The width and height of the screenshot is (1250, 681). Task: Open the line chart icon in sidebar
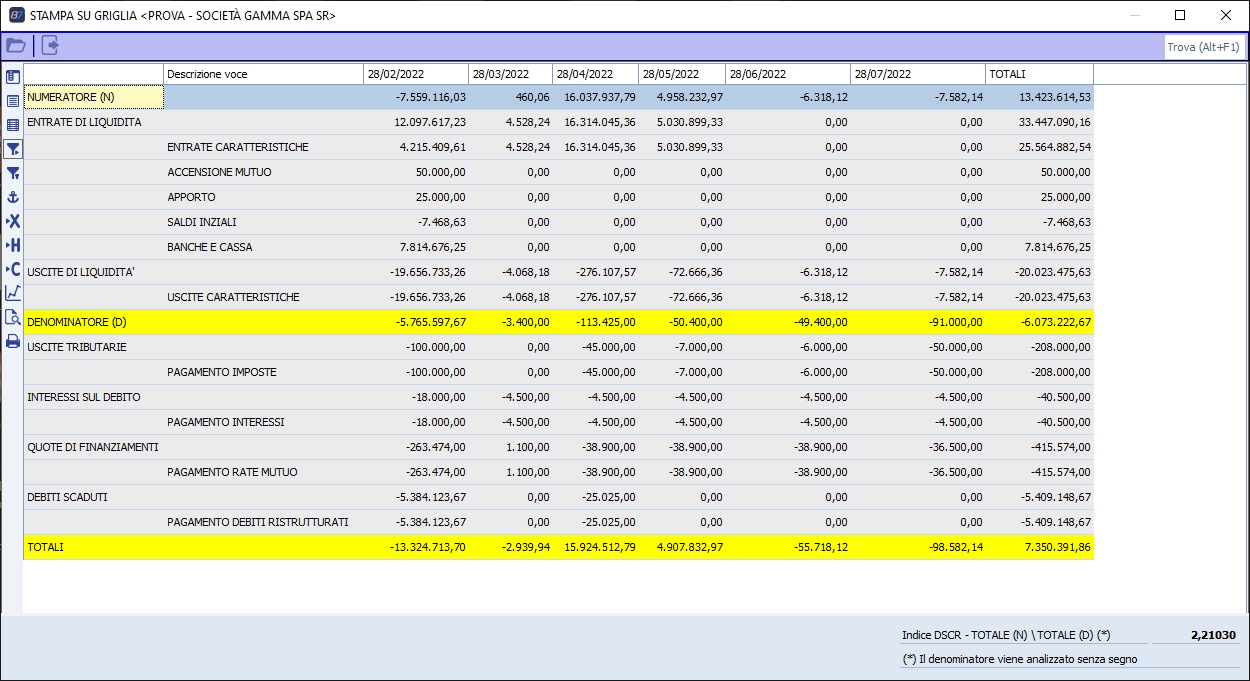(13, 293)
